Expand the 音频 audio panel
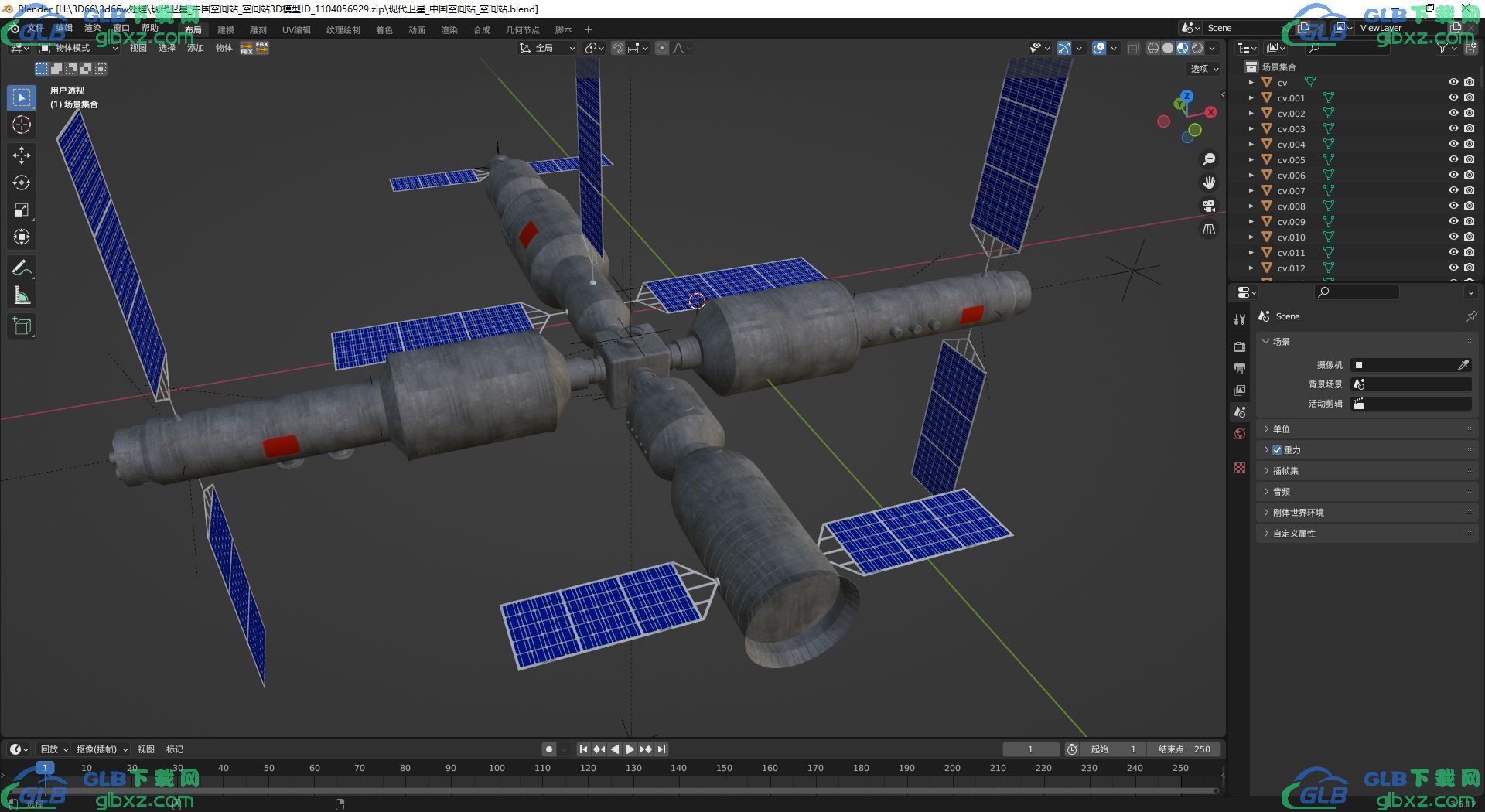Image resolution: width=1485 pixels, height=812 pixels. click(1367, 492)
